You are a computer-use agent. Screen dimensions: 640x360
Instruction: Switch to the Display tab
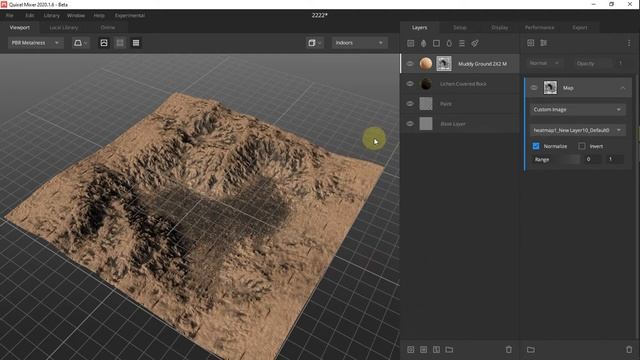(x=500, y=27)
